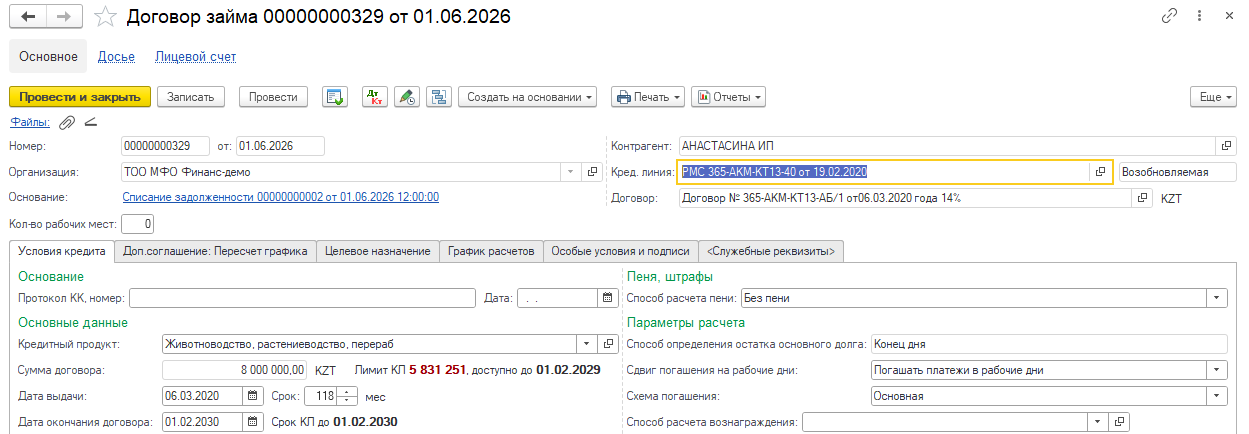Expand Способ расчета вознаграждения dropdown
The height and width of the screenshot is (434, 1249).
click(1100, 422)
